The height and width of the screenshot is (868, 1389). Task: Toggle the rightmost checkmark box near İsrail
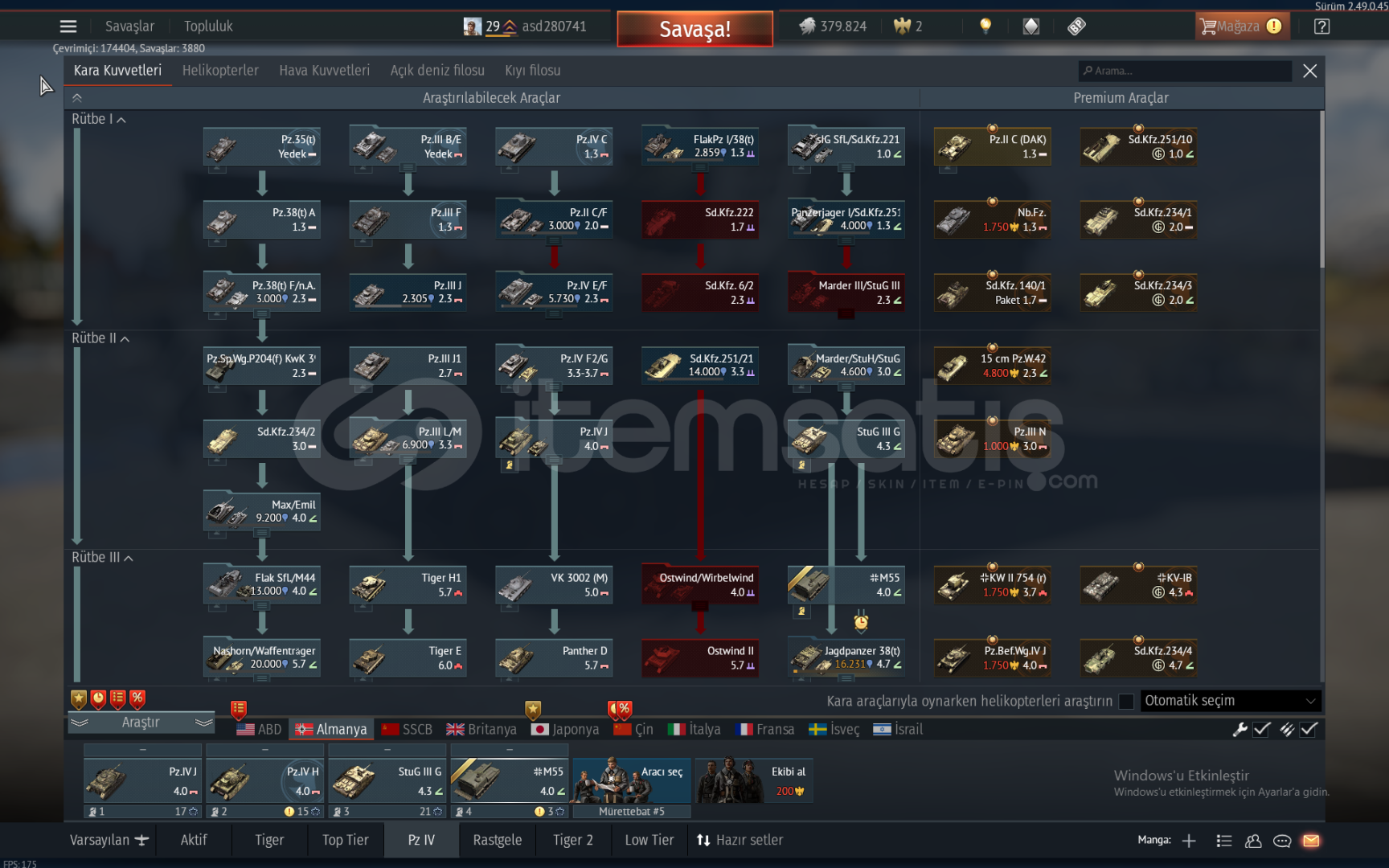pos(1309,729)
